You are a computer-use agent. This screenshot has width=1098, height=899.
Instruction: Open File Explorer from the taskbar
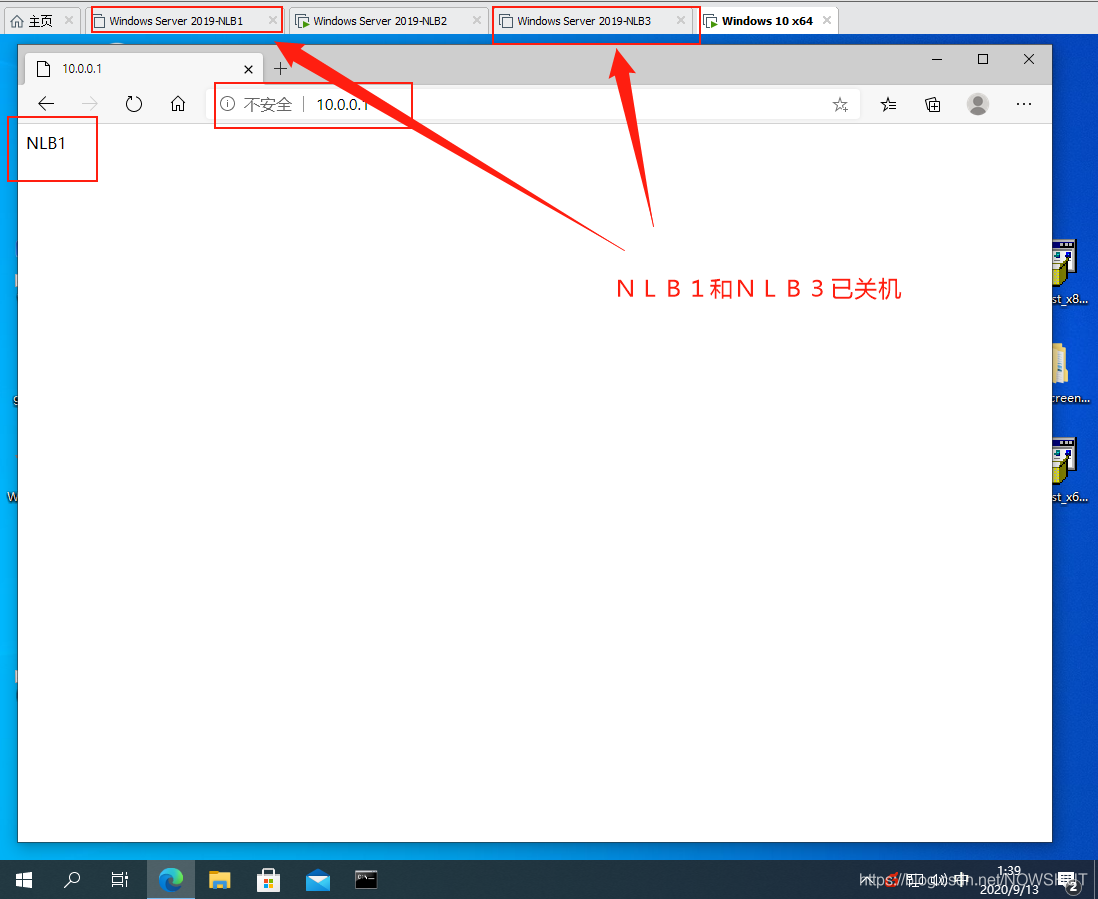tap(219, 879)
